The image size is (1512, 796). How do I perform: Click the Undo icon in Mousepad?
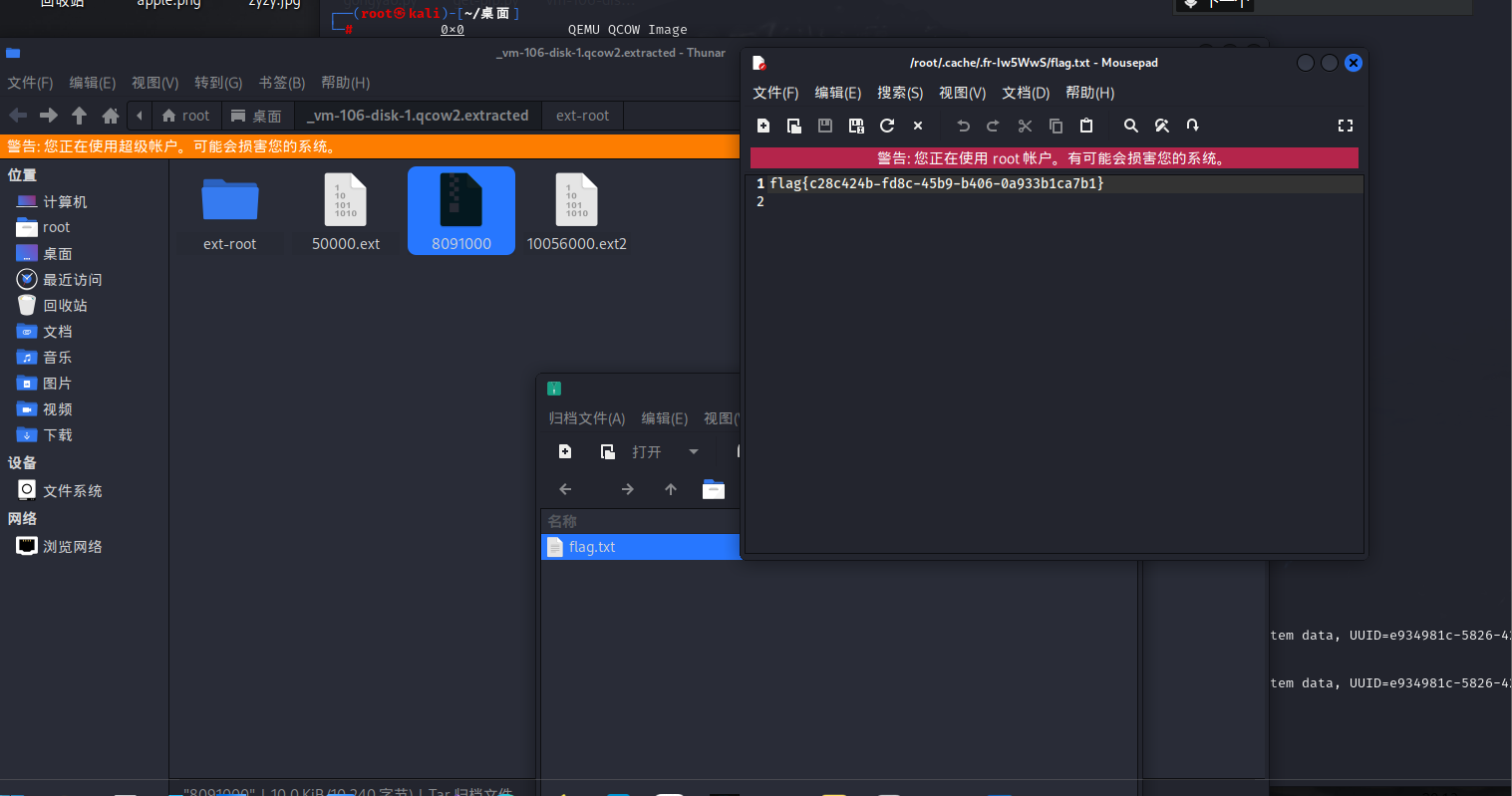(x=963, y=126)
